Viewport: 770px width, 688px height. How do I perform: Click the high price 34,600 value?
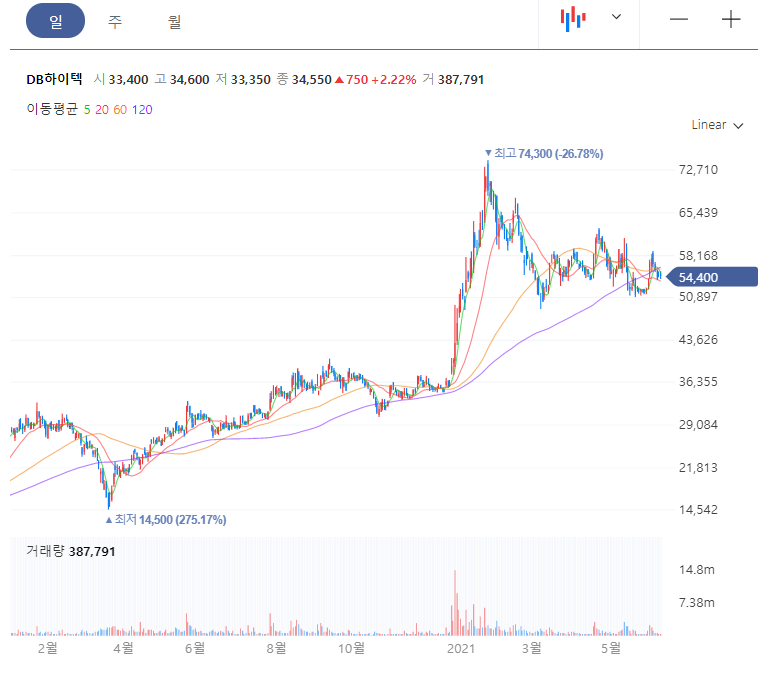coord(190,80)
